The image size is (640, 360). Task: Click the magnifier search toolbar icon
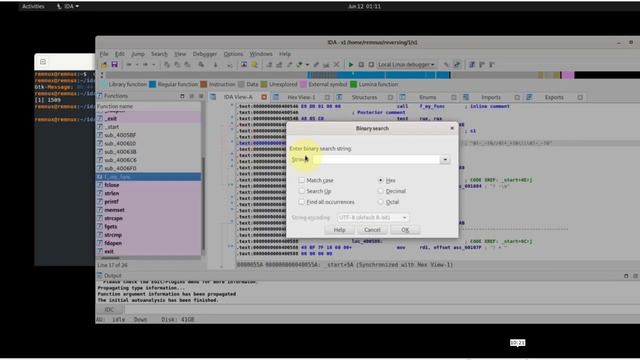(x=201, y=64)
